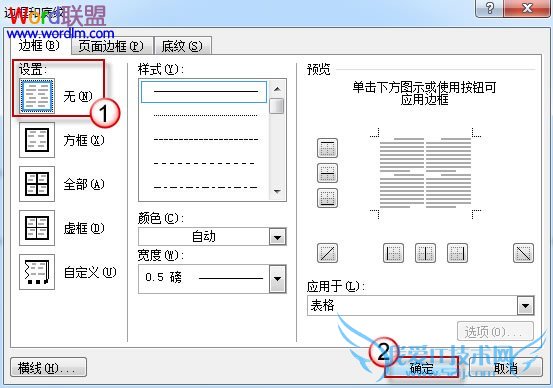This screenshot has width=553, height=388.
Task: Pick the 全部 (All) border setting icon
Action: click(x=37, y=184)
